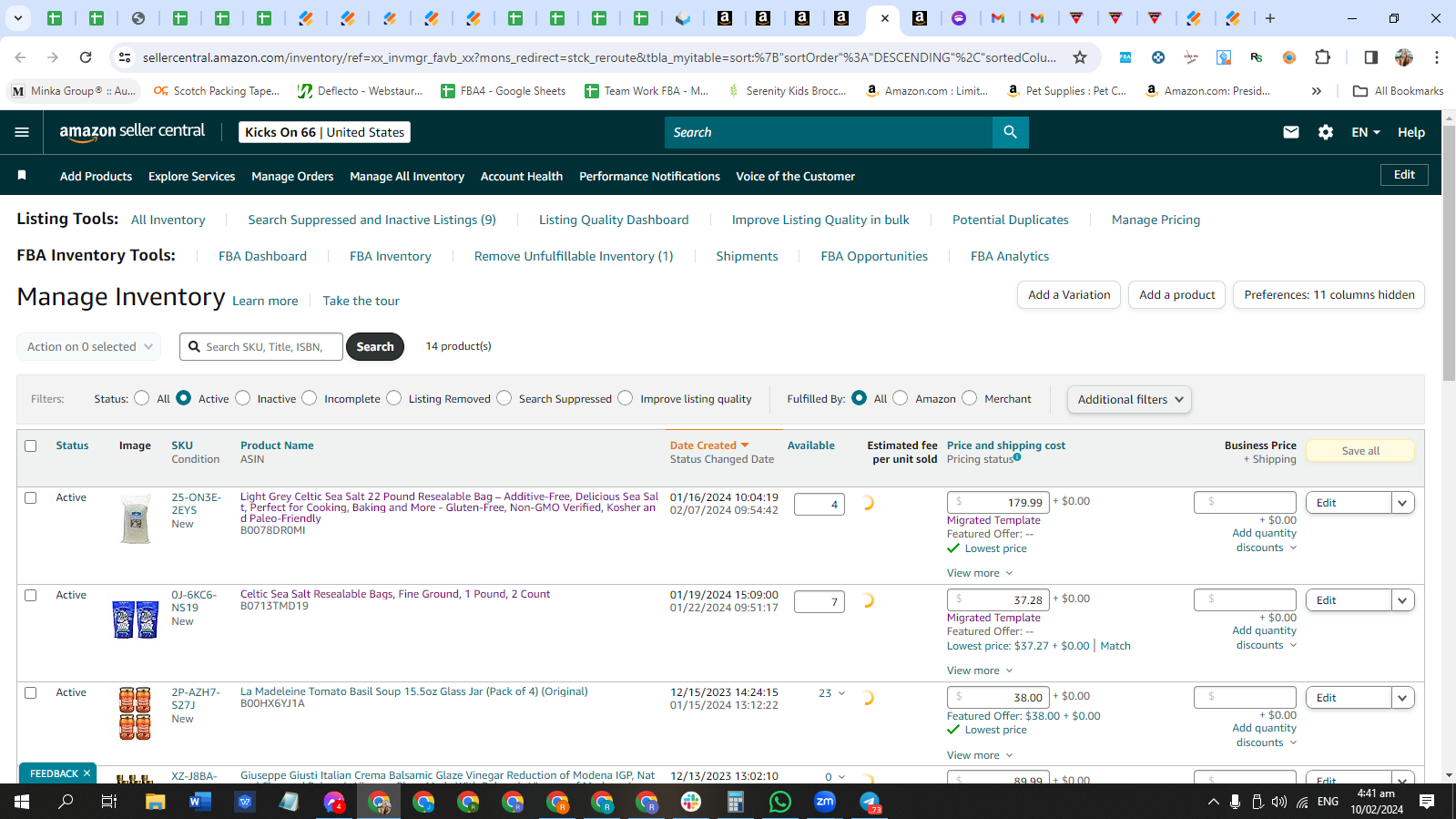The height and width of the screenshot is (819, 1456).
Task: Tick the select-all checkbox in table header
Action: tap(31, 446)
